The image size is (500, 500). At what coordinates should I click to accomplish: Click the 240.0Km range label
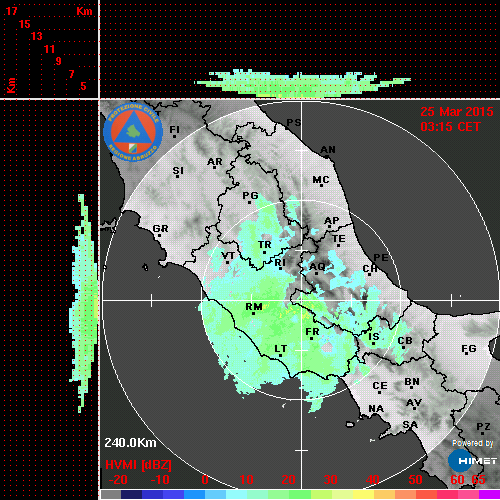130,443
